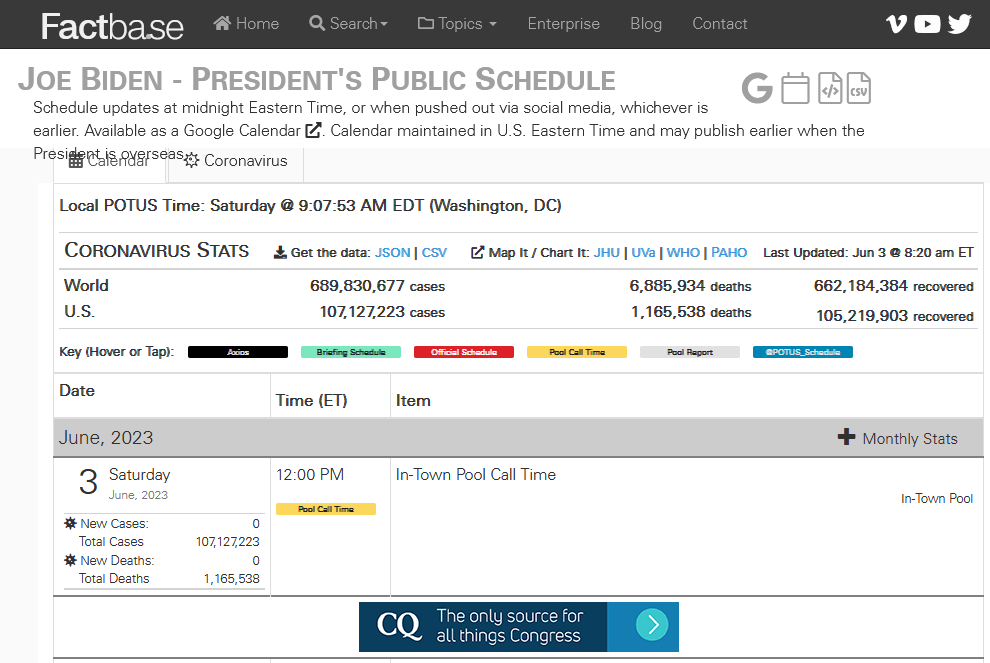Click the calendar download icon

pyautogui.click(x=795, y=88)
